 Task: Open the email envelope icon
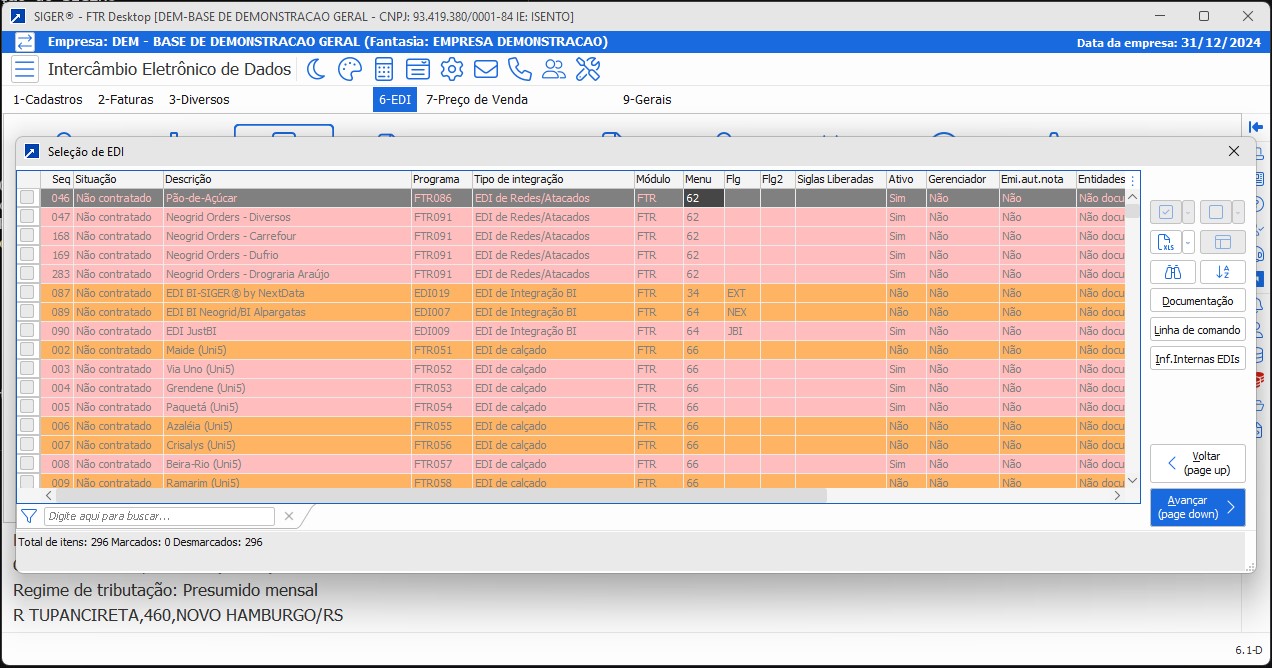[486, 69]
